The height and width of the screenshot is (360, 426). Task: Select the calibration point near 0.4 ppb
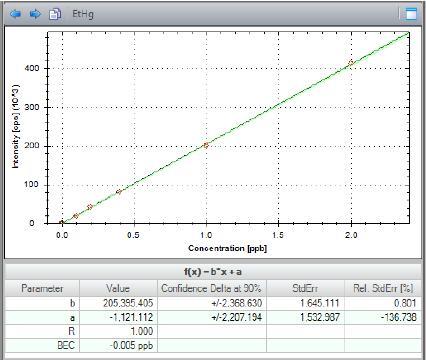pyautogui.click(x=119, y=192)
